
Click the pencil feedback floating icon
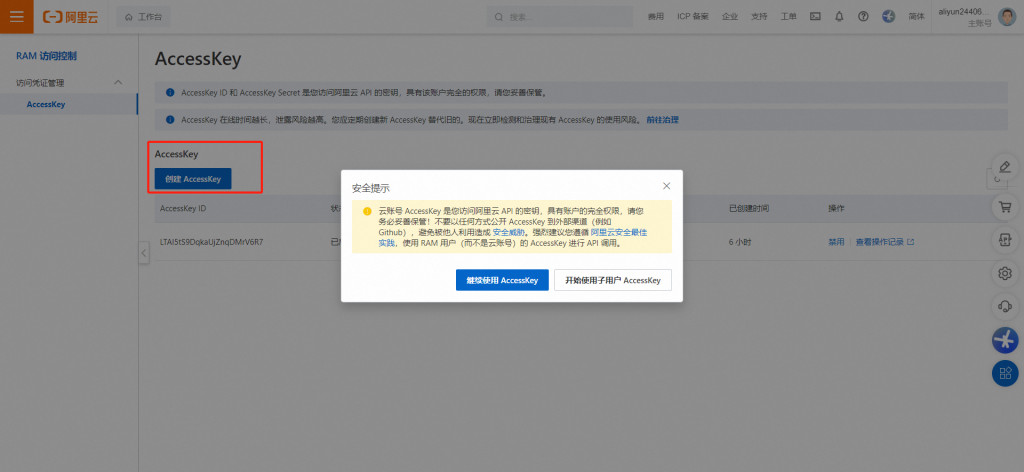(x=1005, y=166)
